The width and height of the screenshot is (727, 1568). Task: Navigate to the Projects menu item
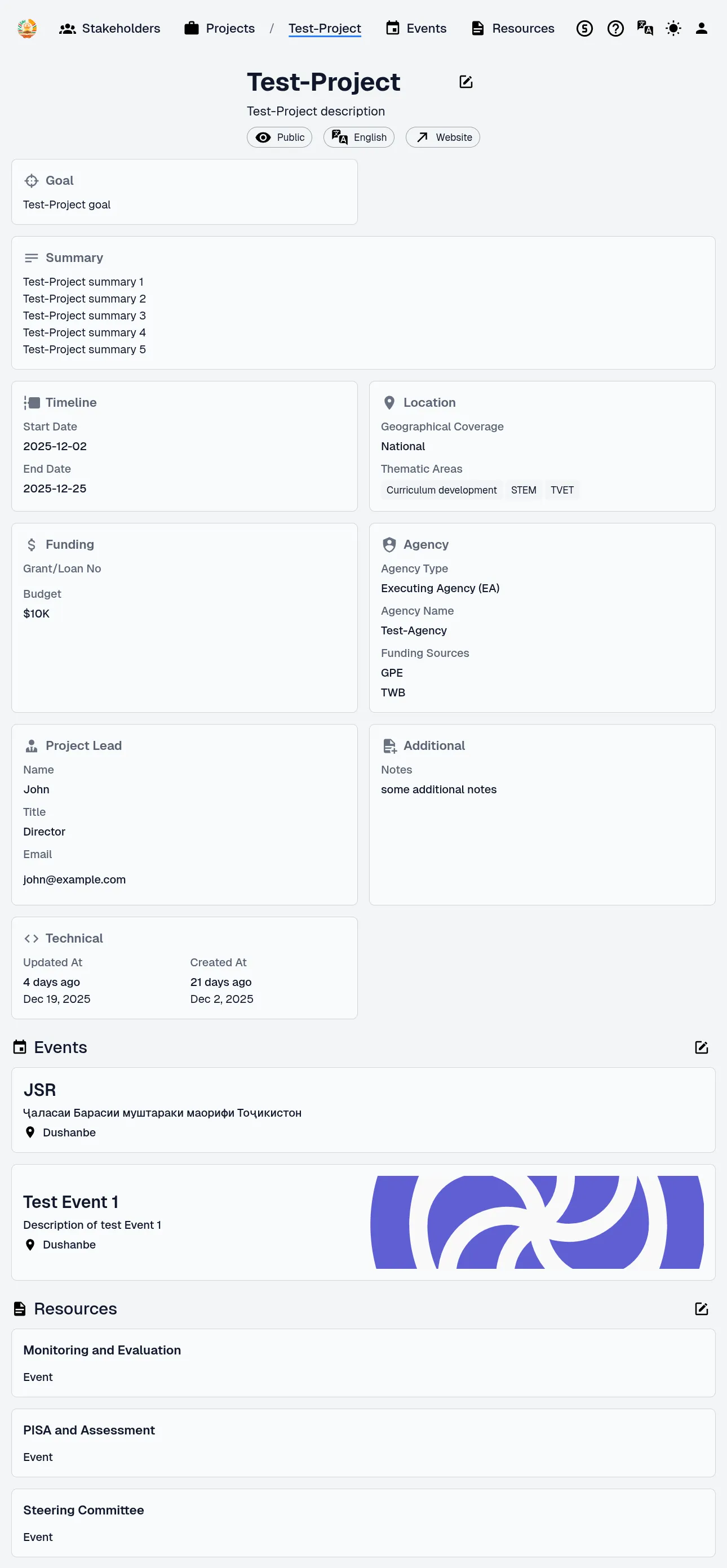pos(219,29)
